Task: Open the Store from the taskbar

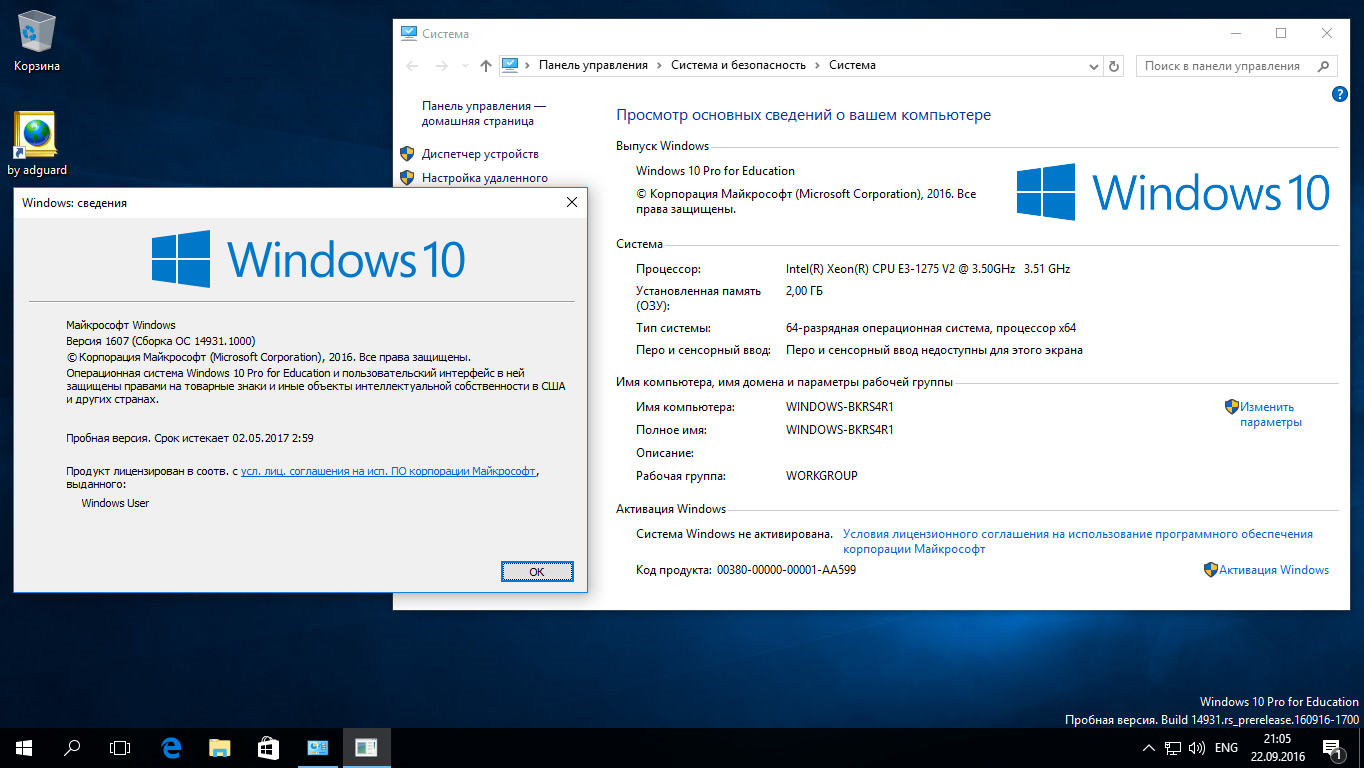Action: 268,747
